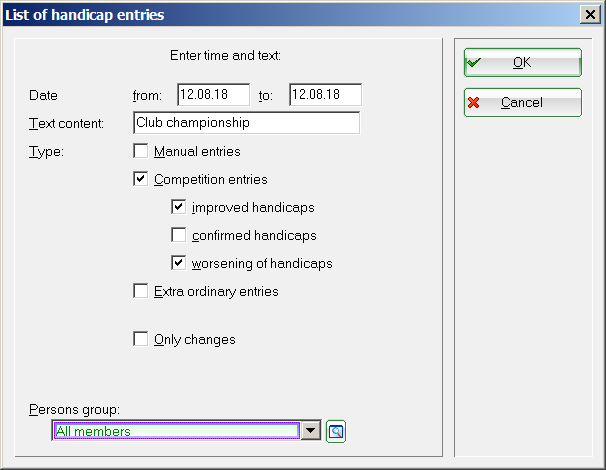Close the List of handicap entries window
606x470 pixels.
coord(590,15)
